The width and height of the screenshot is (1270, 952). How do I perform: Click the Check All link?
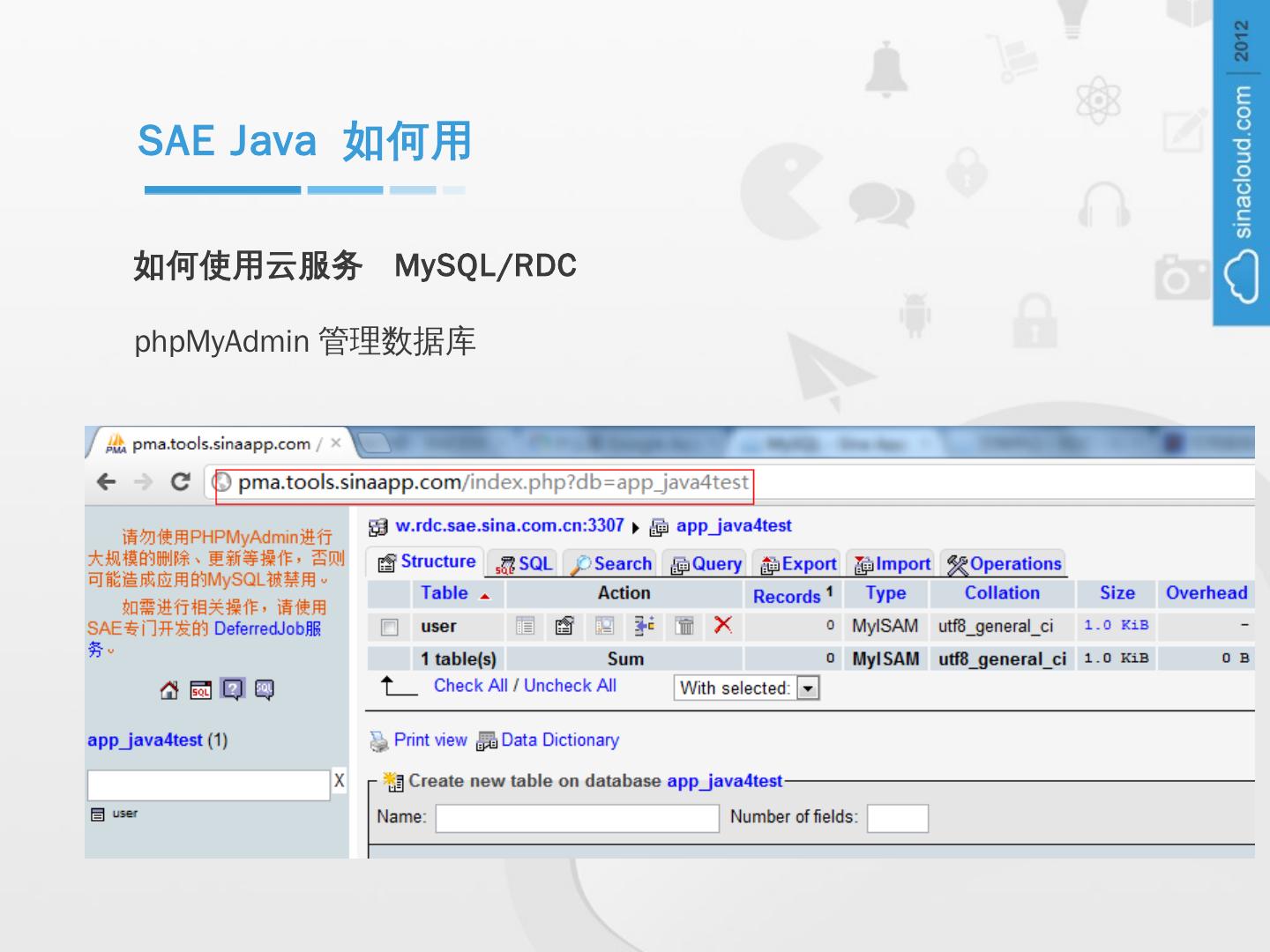(x=471, y=686)
